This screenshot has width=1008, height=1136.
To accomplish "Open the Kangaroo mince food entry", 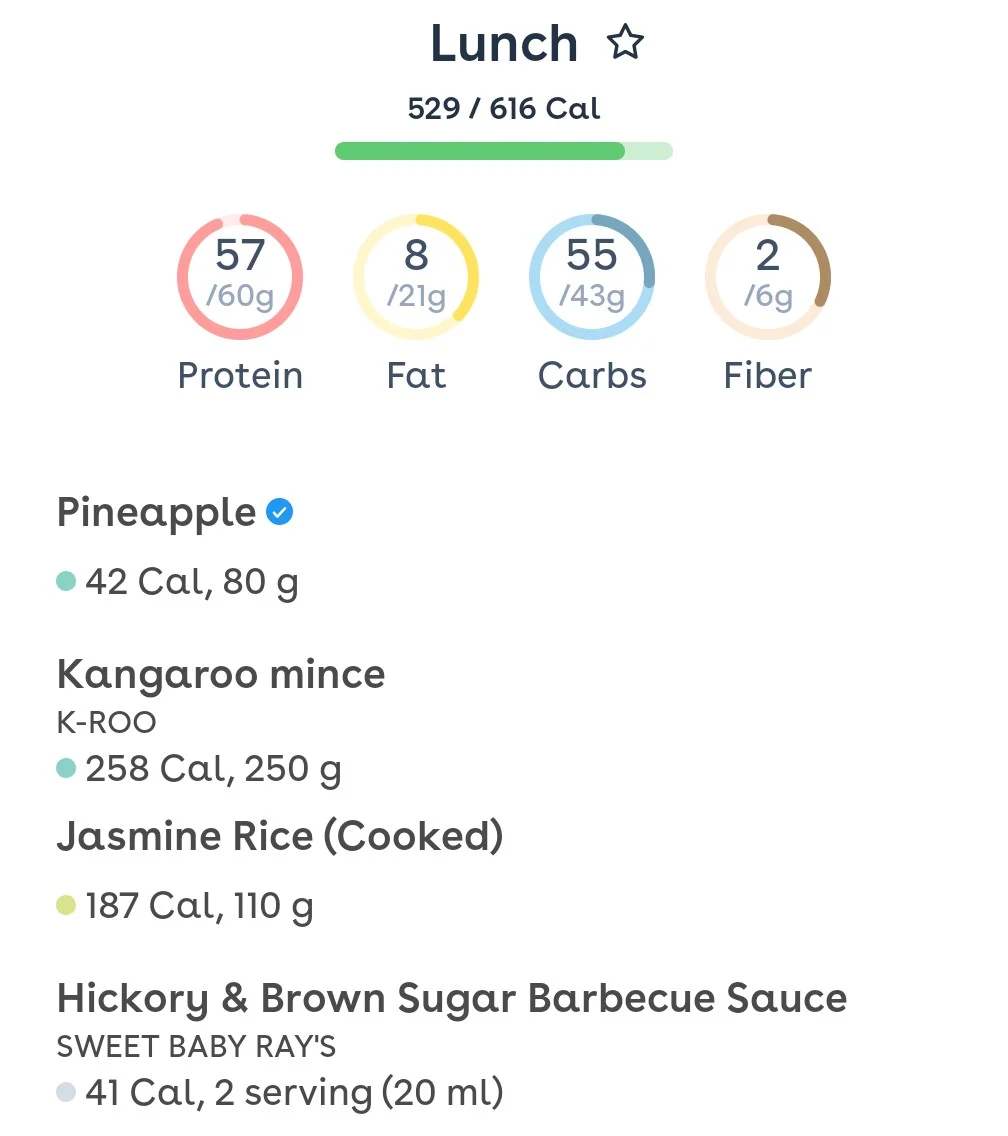I will coord(504,721).
